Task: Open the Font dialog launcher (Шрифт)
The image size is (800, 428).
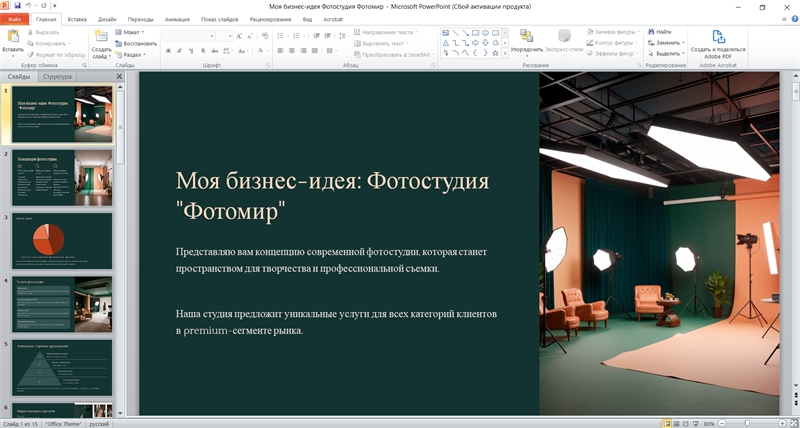Action: [x=268, y=66]
